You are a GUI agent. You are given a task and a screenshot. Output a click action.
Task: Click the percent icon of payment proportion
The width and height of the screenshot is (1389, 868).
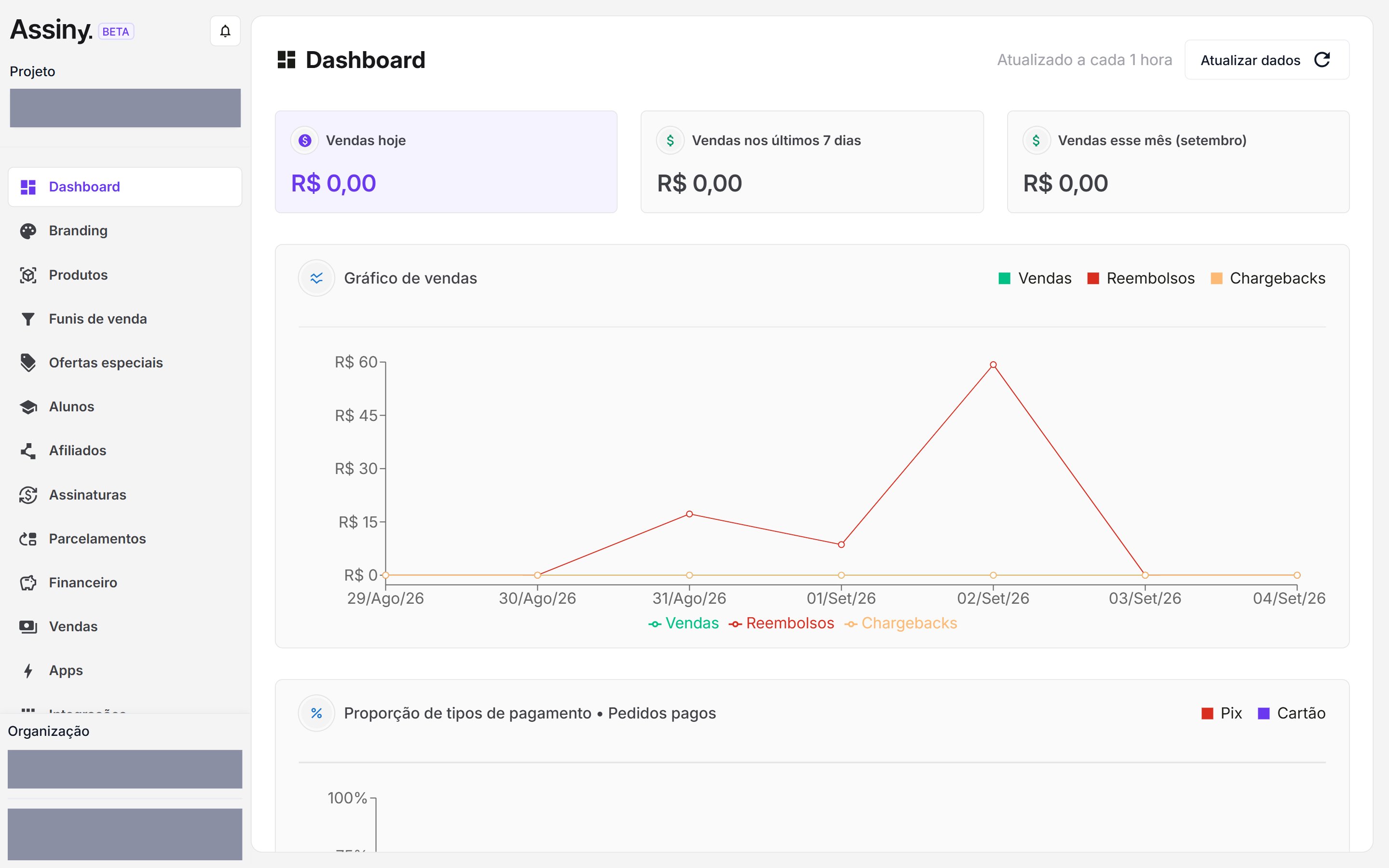(x=316, y=714)
